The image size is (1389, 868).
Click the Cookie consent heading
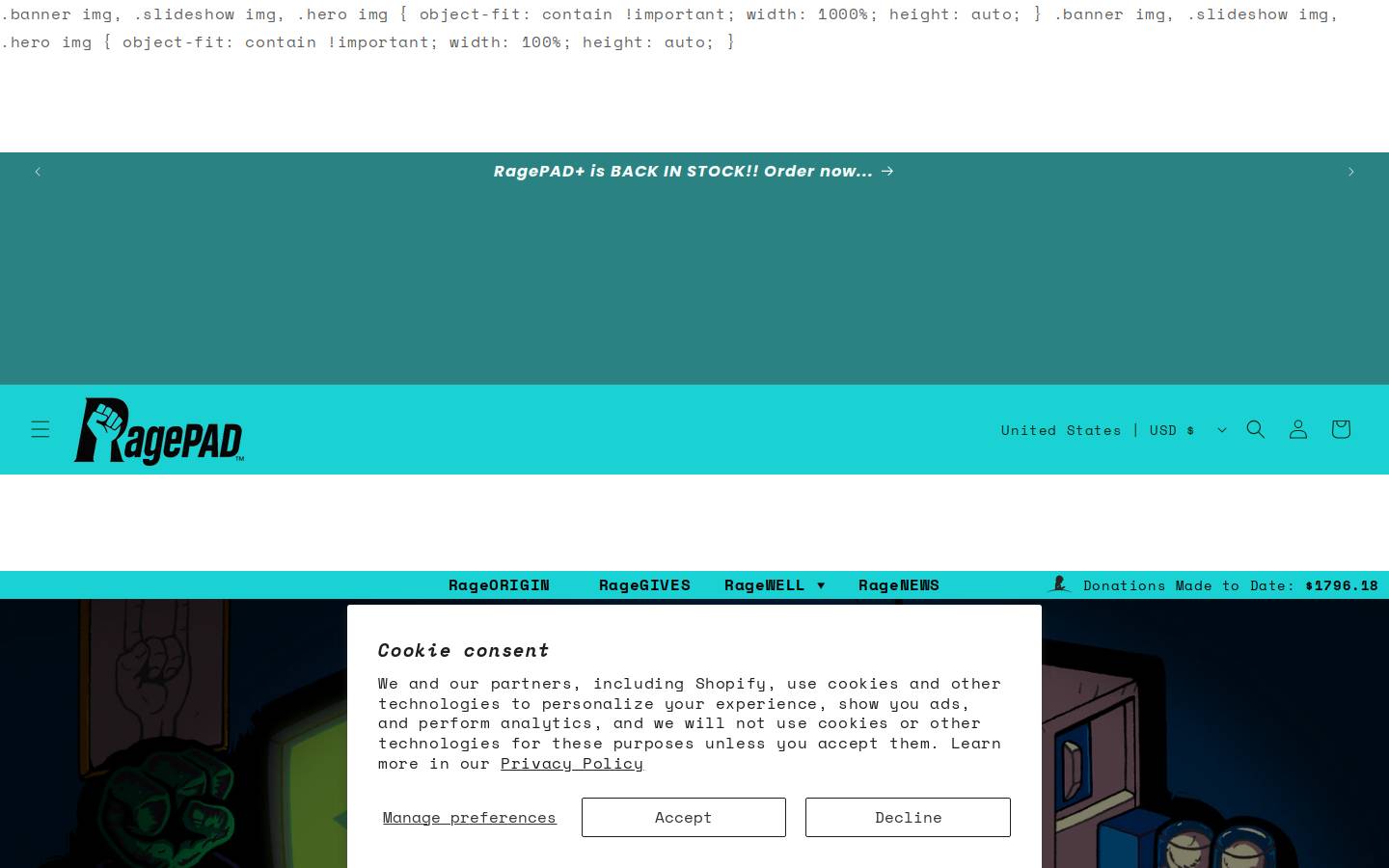click(463, 650)
